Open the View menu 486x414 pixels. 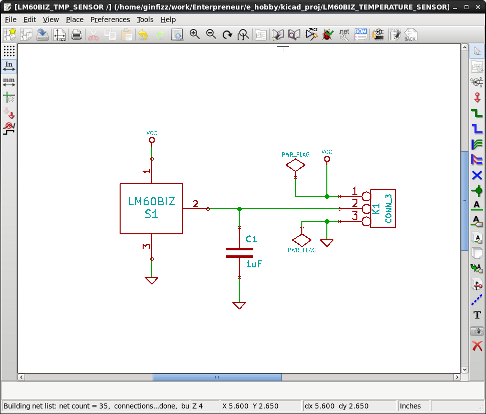[51, 20]
